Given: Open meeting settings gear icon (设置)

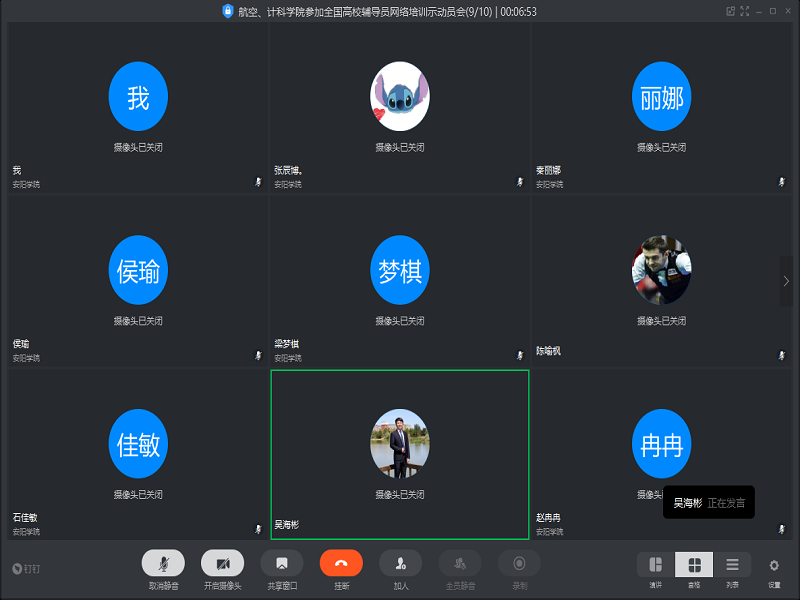Looking at the screenshot, I should click(x=774, y=565).
